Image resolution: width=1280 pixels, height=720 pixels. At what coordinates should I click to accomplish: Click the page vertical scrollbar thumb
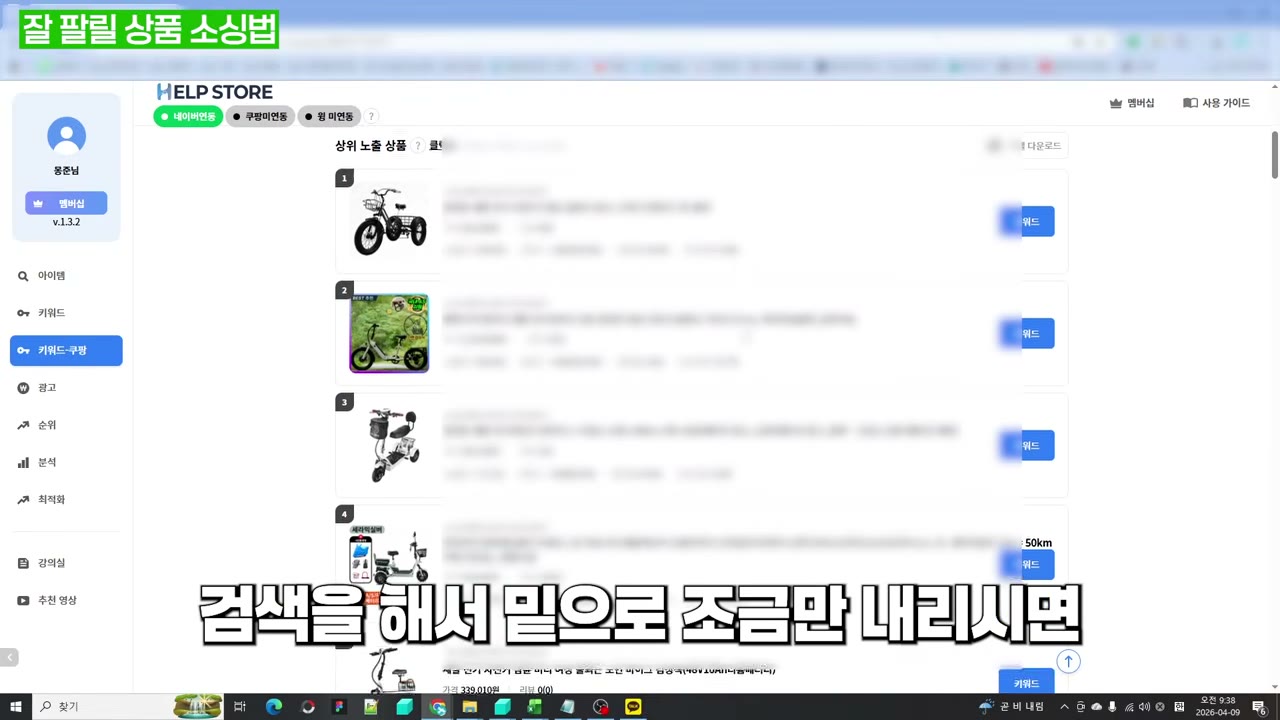(1275, 155)
